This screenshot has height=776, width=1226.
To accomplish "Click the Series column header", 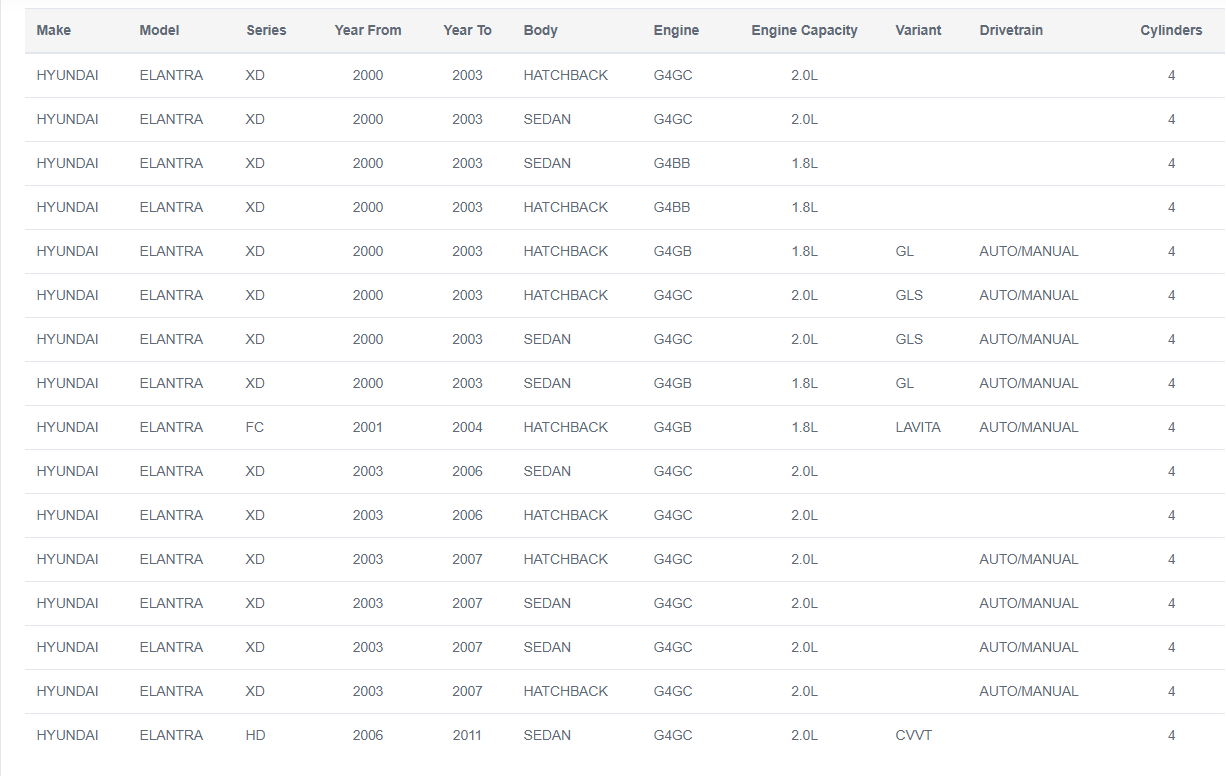I will [266, 30].
